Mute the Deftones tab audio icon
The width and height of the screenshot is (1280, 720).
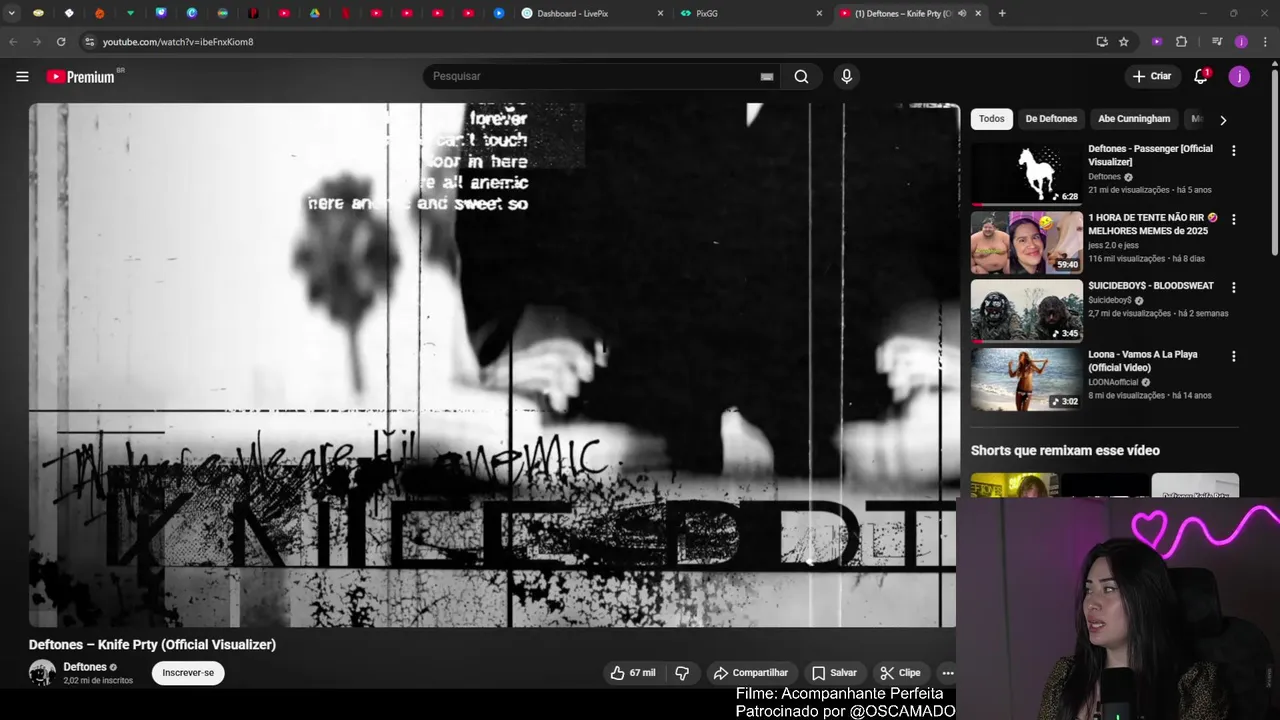pos(962,13)
